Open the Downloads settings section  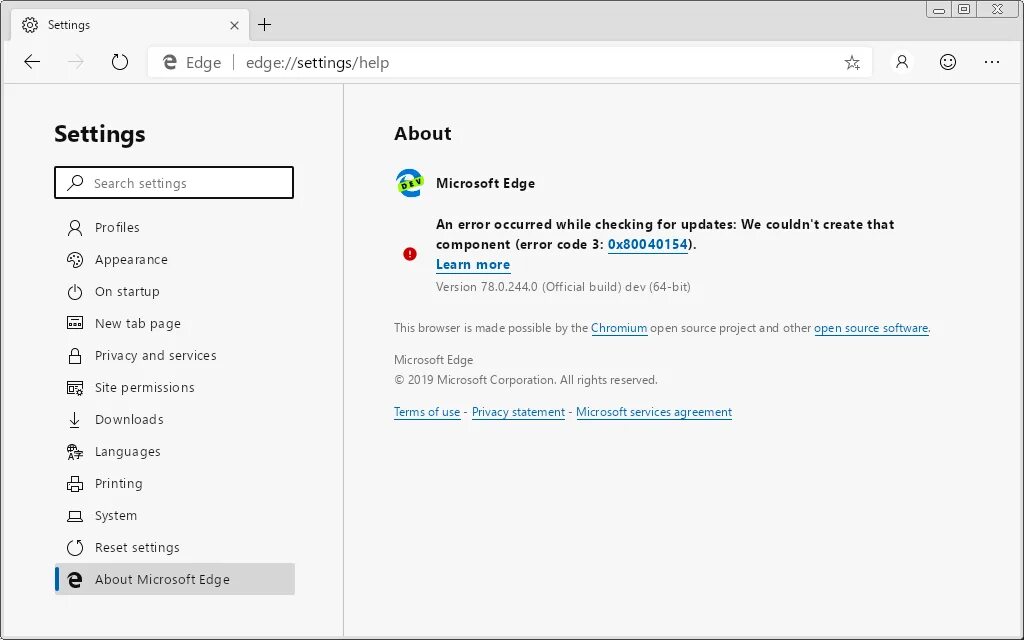[x=174, y=419]
